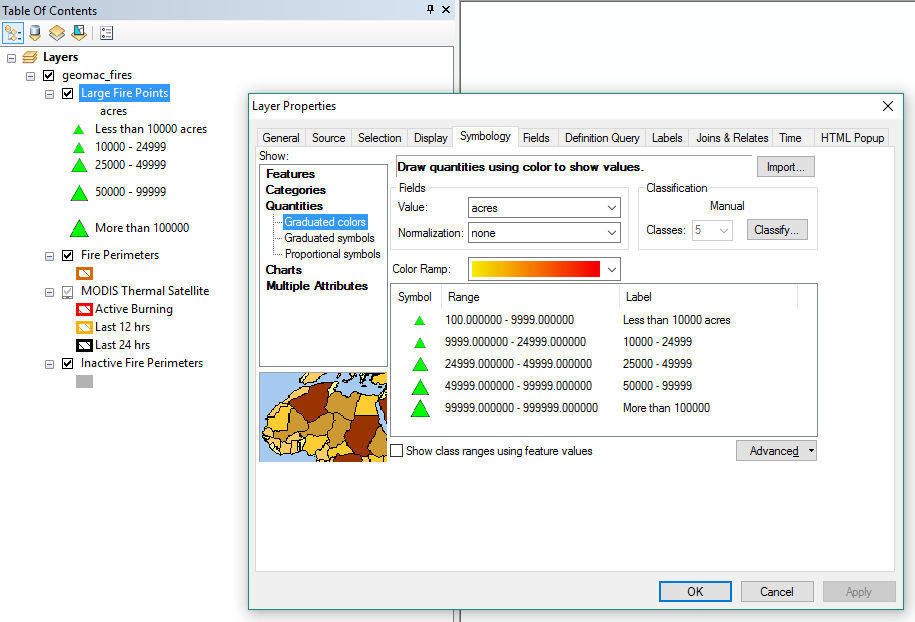The width and height of the screenshot is (915, 622).
Task: Select List By Selection icon
Action: pos(79,33)
